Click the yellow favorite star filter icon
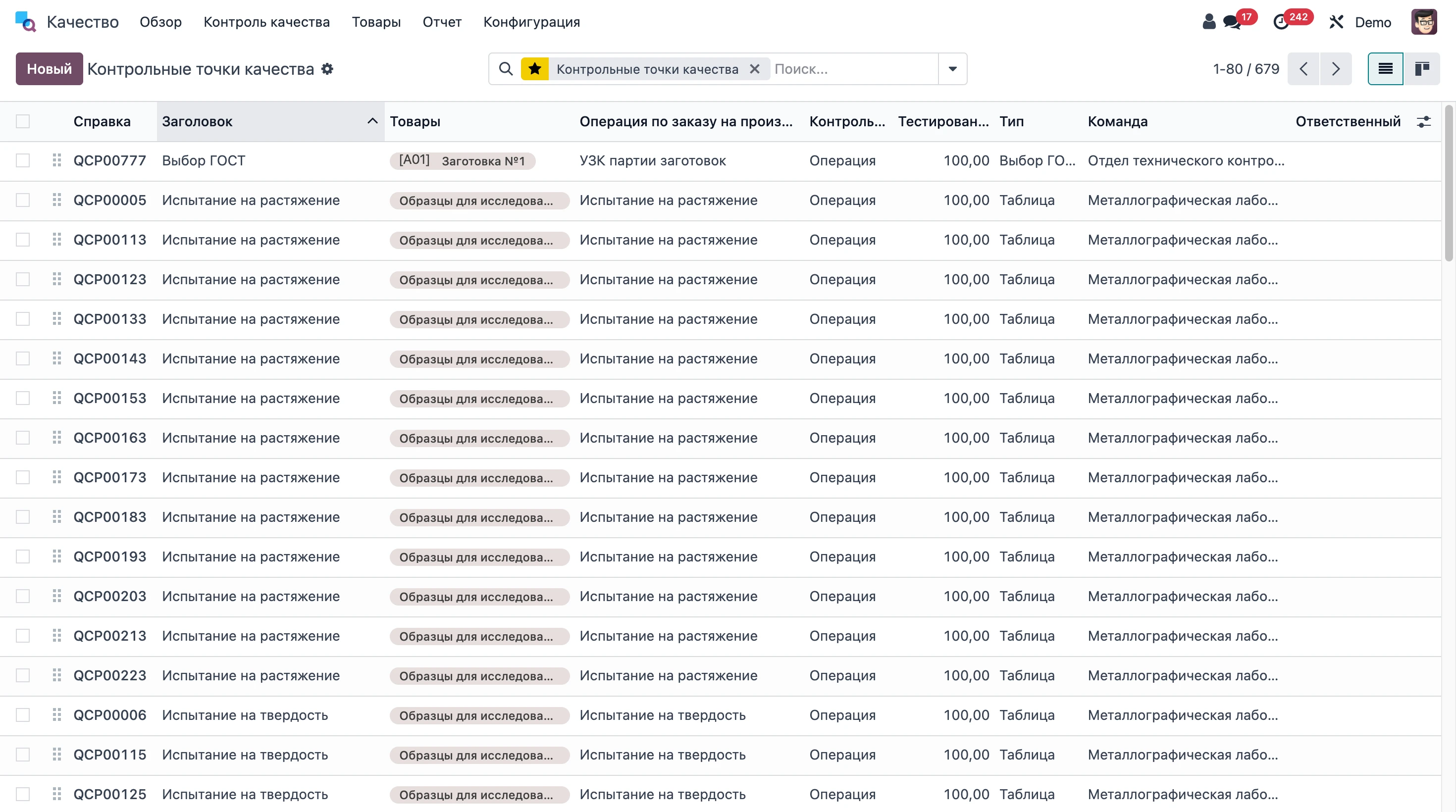This screenshot has height=812, width=1456. point(535,69)
